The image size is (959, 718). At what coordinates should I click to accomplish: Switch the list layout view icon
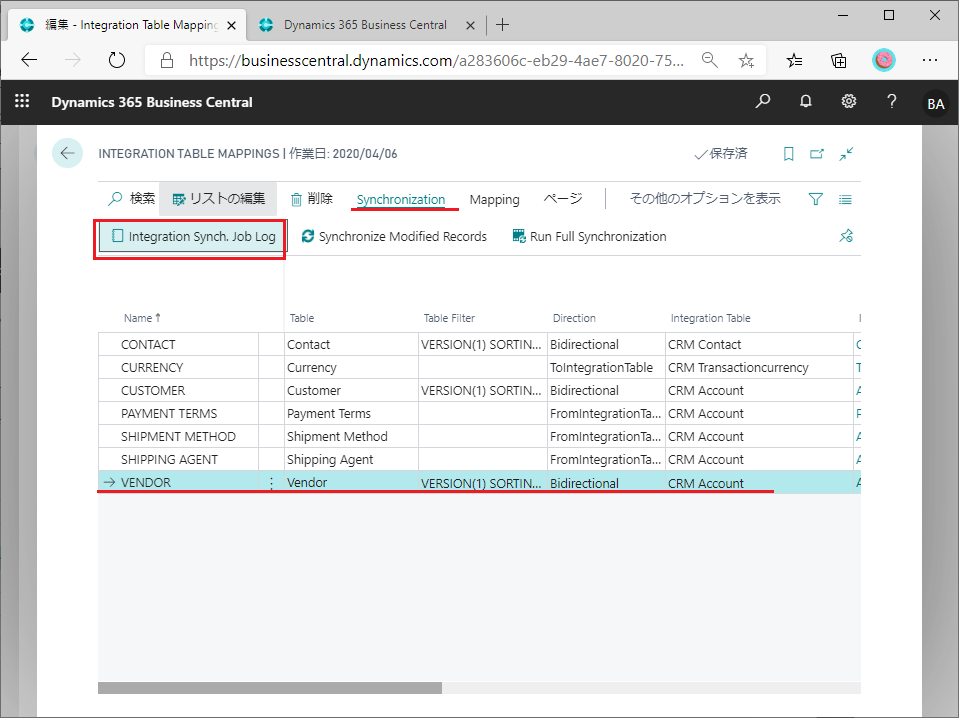click(x=845, y=199)
